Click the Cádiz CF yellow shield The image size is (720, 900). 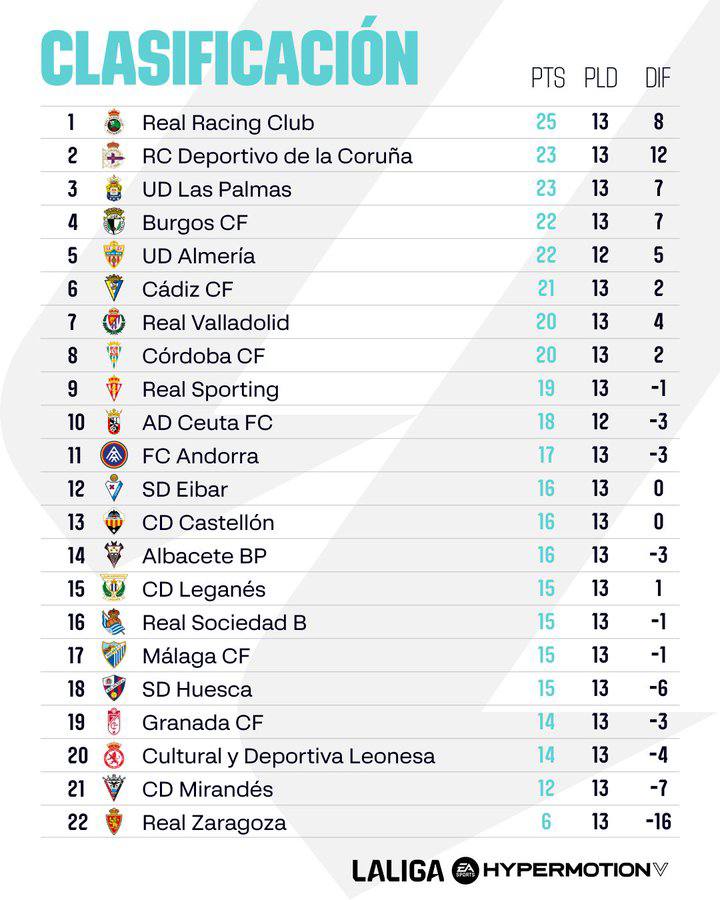coord(114,288)
